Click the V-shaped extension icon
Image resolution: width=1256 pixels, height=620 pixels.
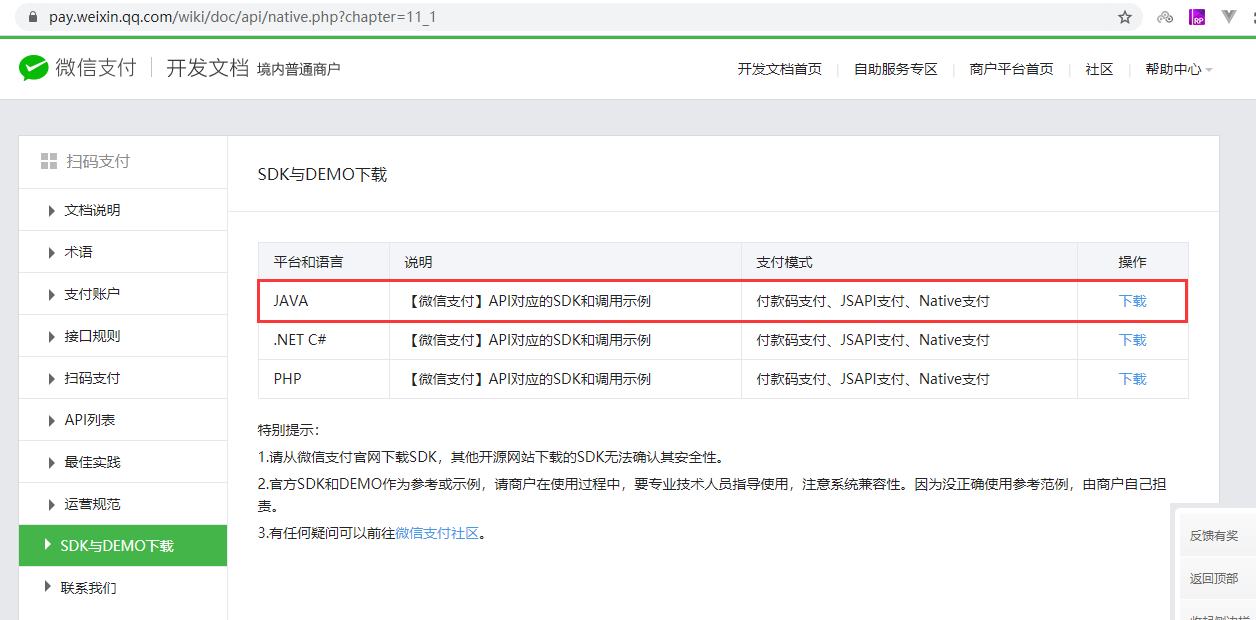(x=1229, y=16)
